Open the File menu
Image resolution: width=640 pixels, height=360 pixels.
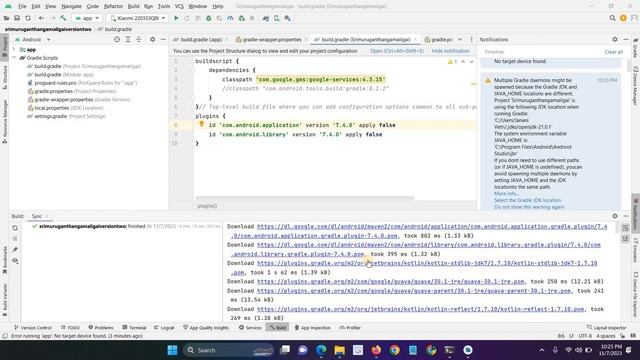pos(22,6)
